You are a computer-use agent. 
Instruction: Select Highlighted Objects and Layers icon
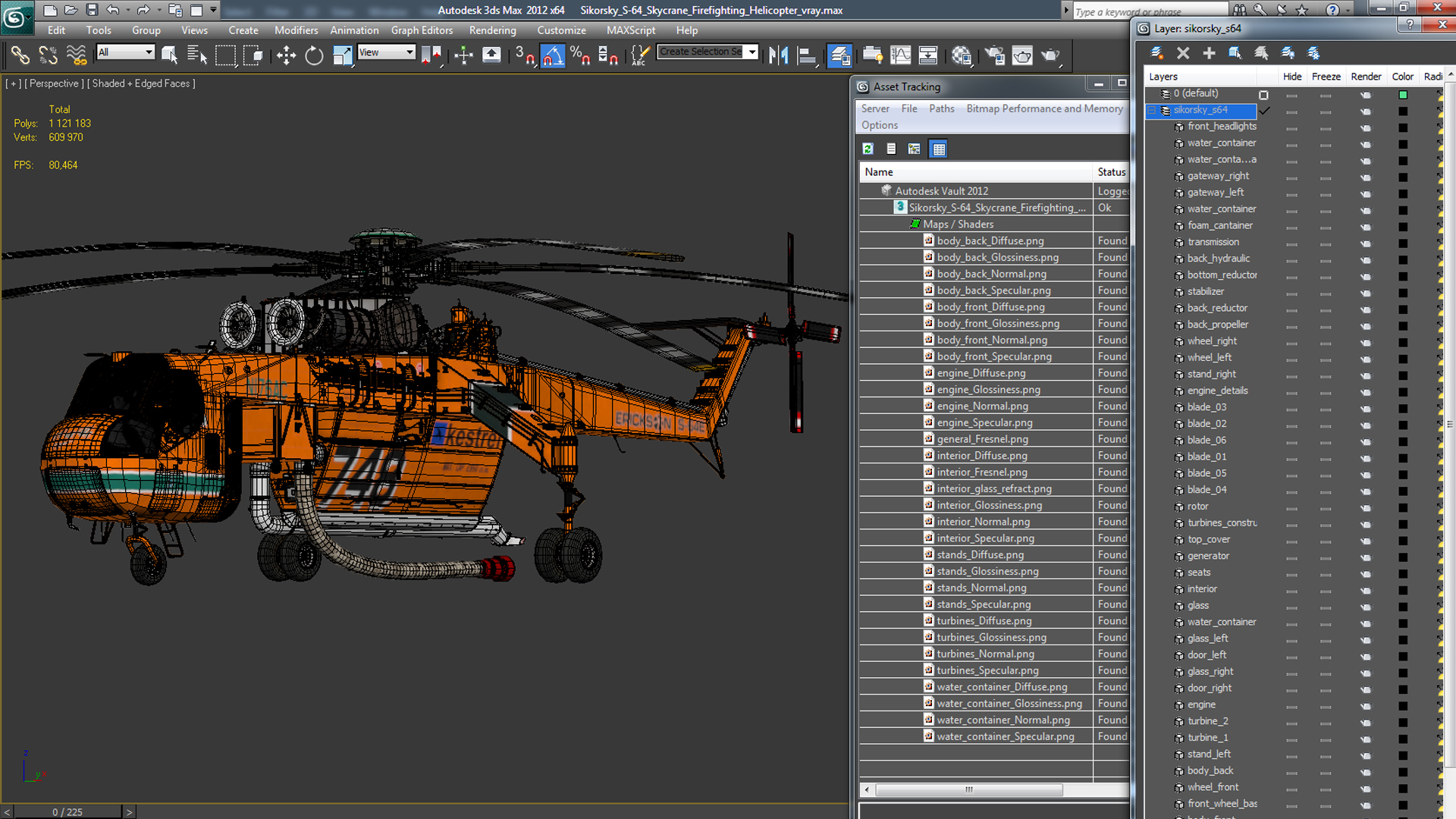click(1235, 53)
